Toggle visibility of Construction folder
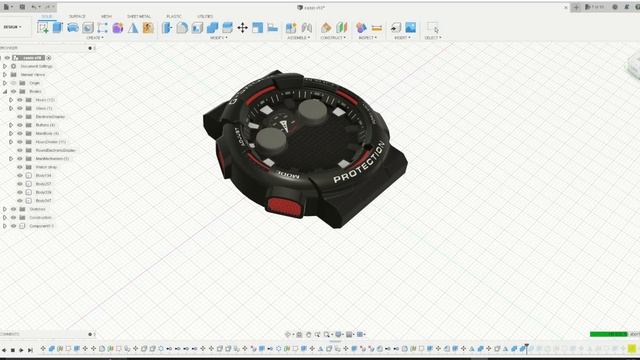Image resolution: width=640 pixels, height=360 pixels. [13, 218]
